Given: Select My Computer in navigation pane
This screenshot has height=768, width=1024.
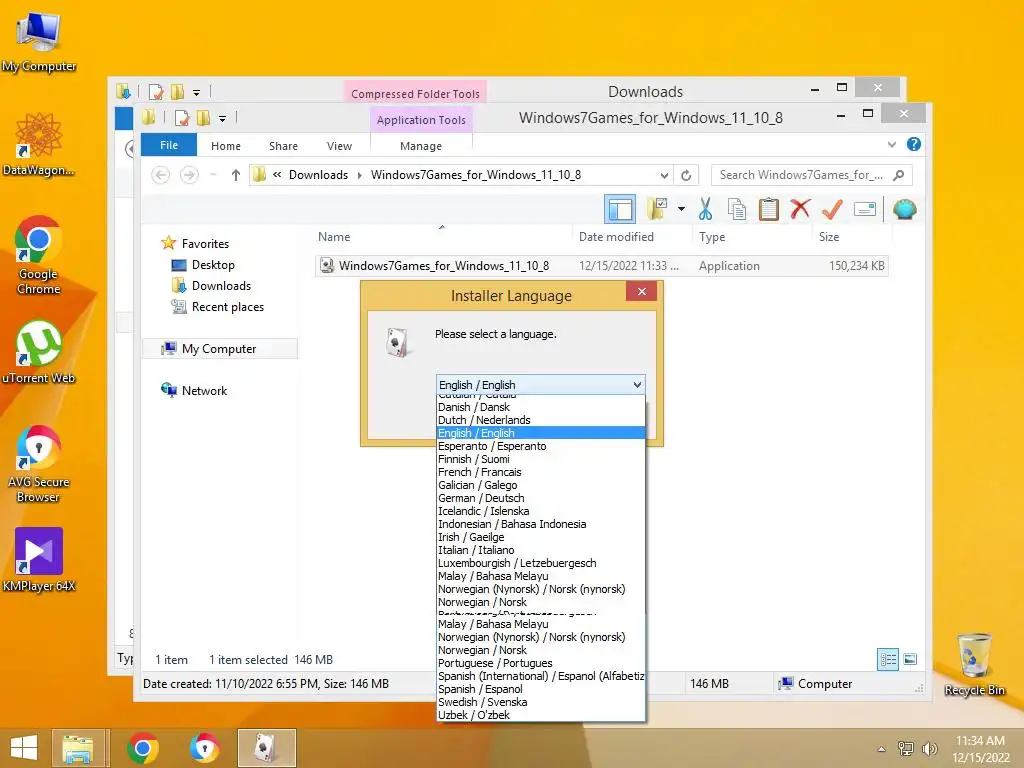Looking at the screenshot, I should (219, 349).
